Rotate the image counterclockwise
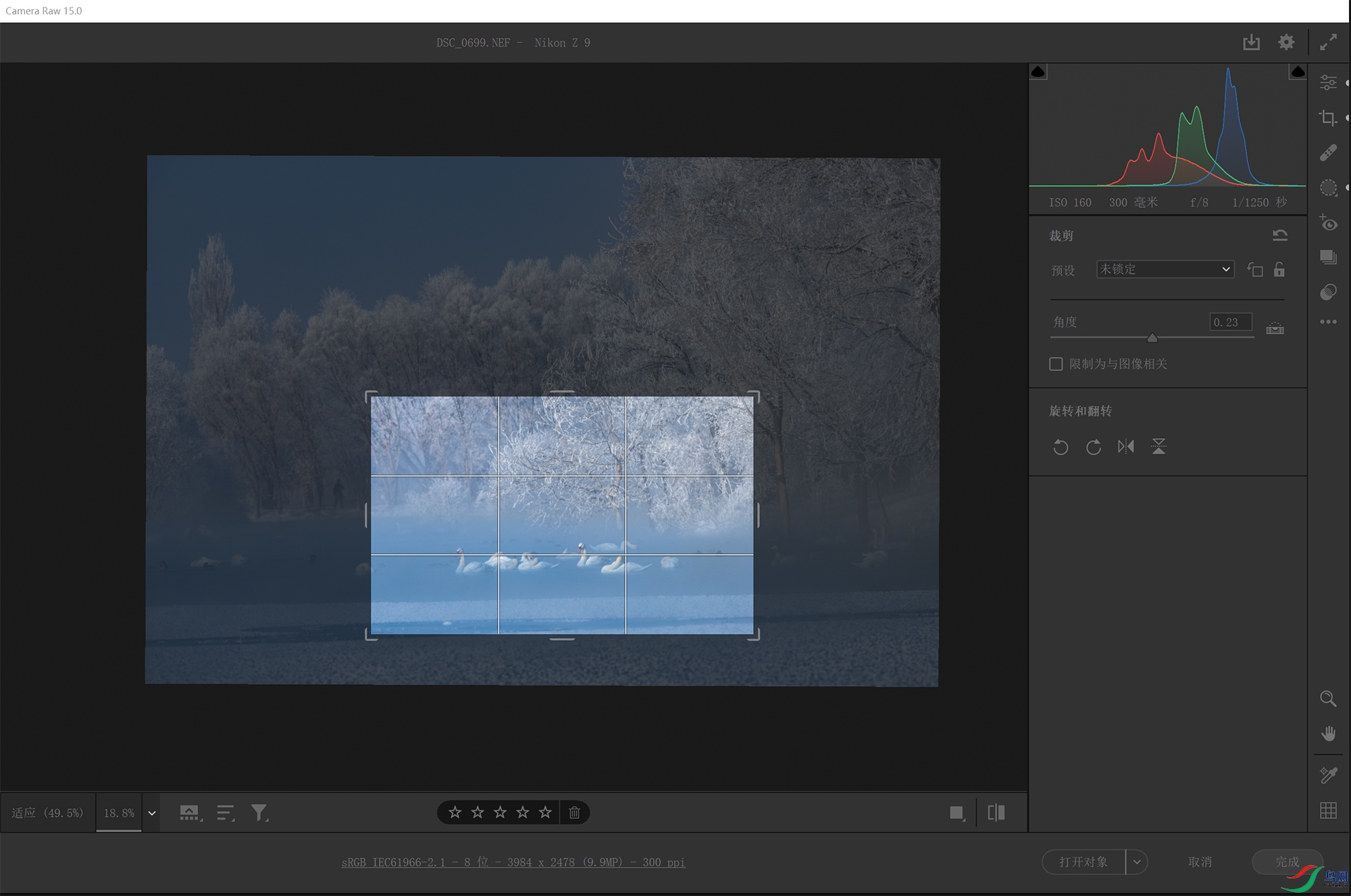 (x=1061, y=446)
